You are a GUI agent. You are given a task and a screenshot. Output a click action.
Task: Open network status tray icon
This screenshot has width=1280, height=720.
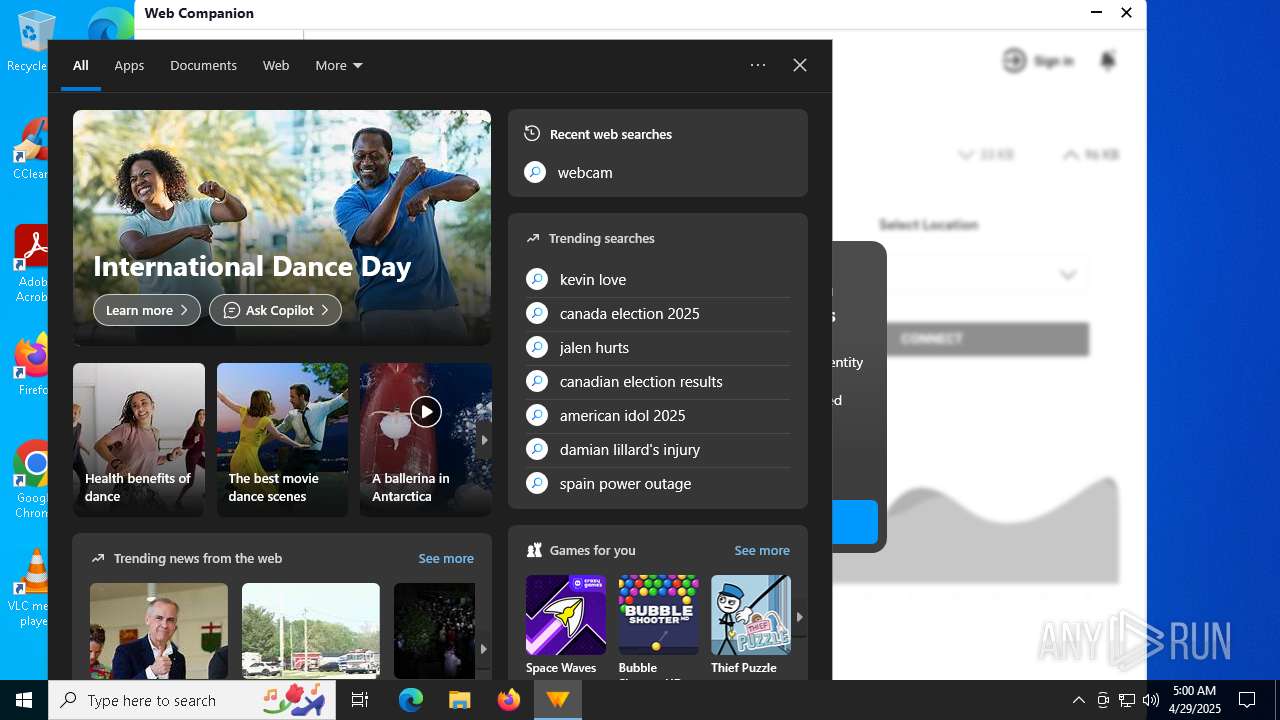click(x=1127, y=700)
